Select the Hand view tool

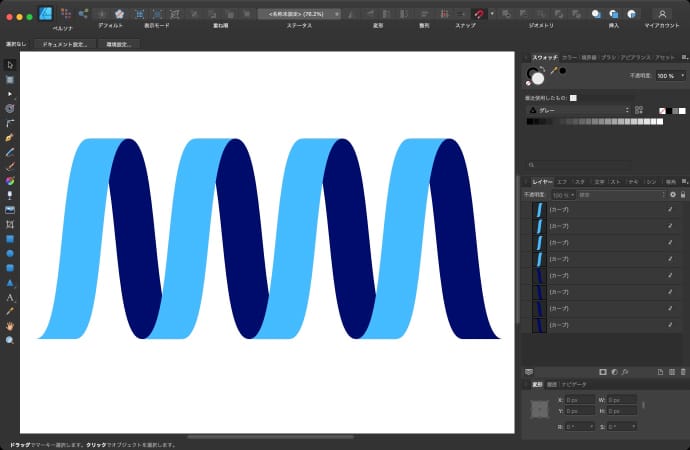(x=10, y=326)
